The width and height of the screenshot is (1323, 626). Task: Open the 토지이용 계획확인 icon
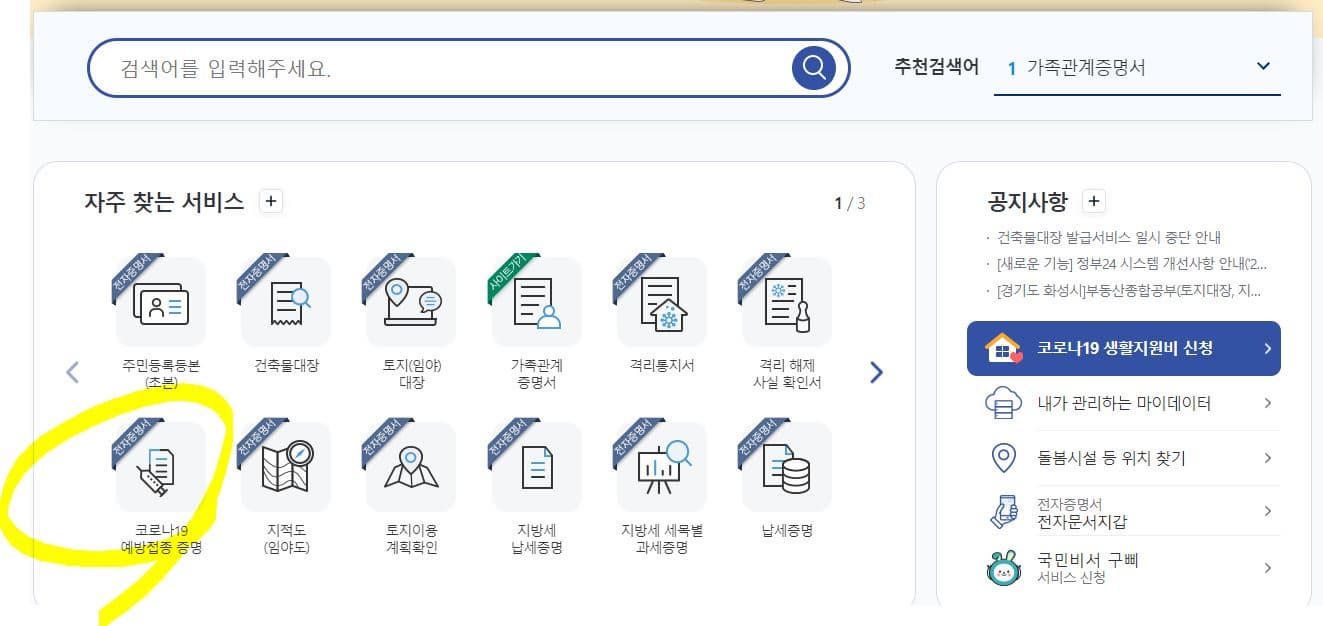[x=411, y=467]
